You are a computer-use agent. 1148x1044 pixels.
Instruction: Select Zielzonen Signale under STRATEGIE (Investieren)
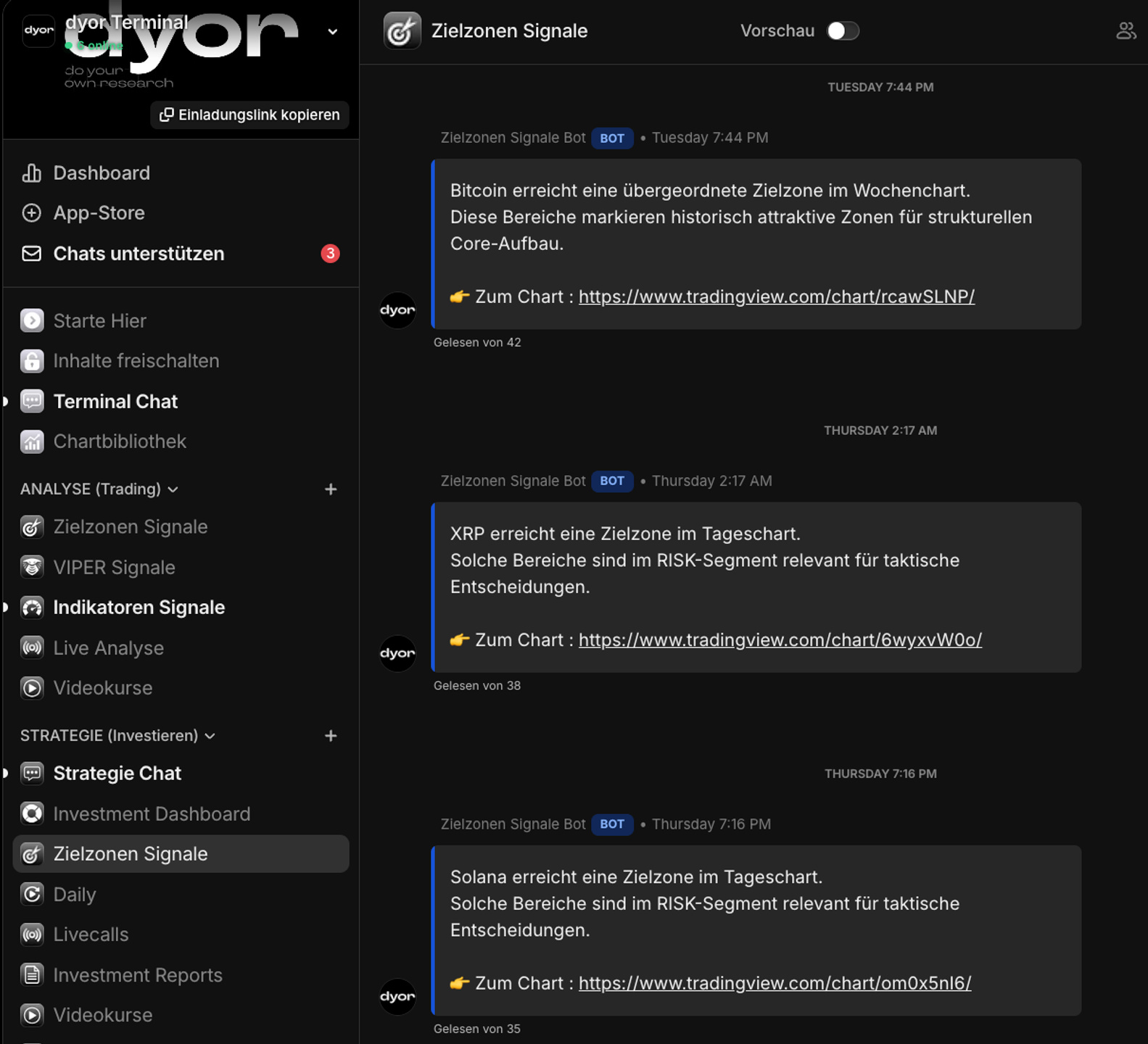point(181,854)
